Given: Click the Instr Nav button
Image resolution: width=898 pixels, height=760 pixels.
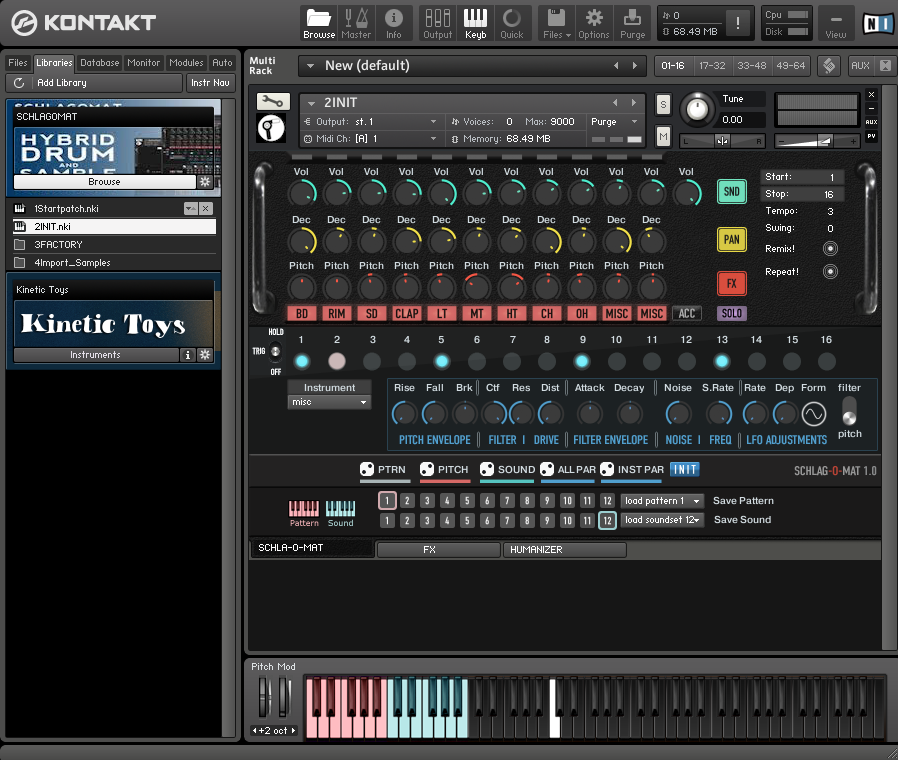Looking at the screenshot, I should [x=210, y=82].
